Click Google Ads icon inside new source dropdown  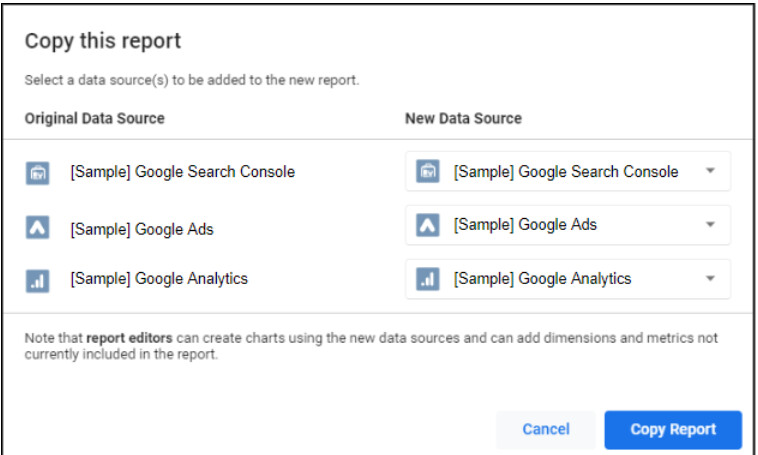427,226
